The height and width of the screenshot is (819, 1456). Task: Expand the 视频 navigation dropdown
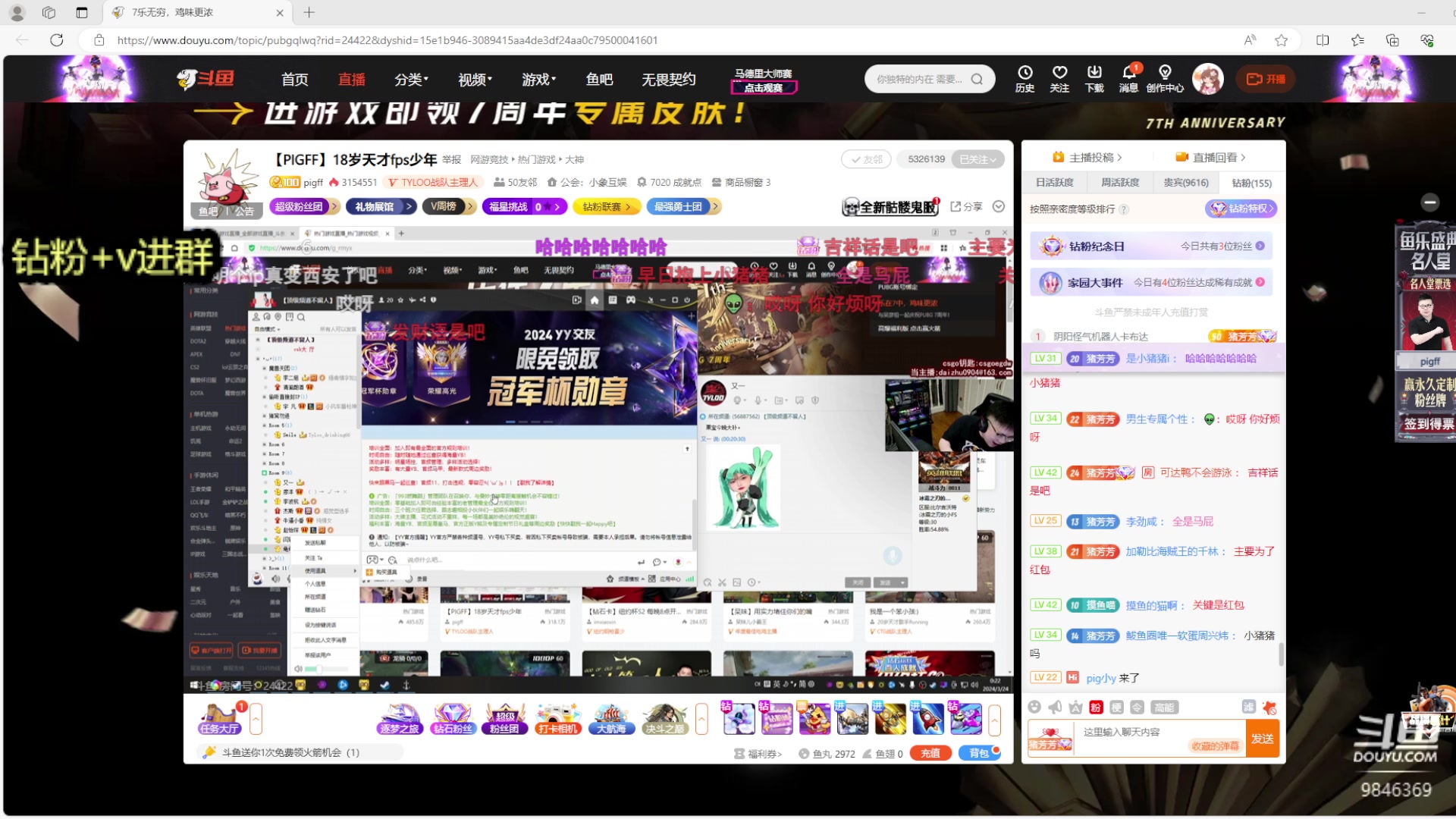pyautogui.click(x=475, y=79)
